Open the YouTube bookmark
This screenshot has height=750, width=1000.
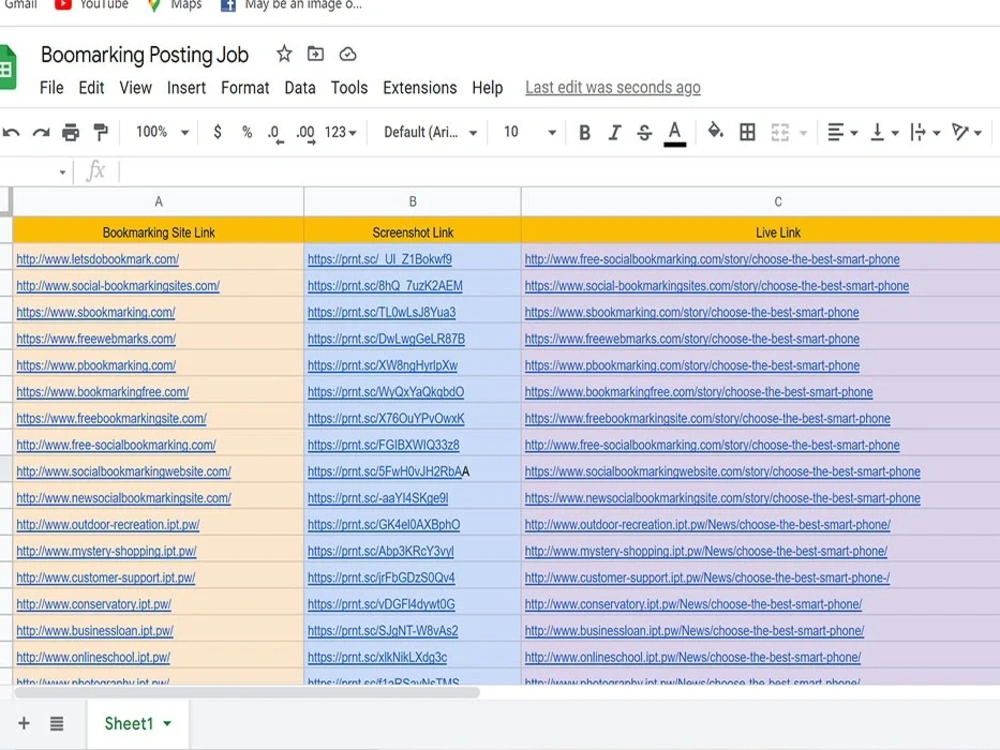click(91, 5)
